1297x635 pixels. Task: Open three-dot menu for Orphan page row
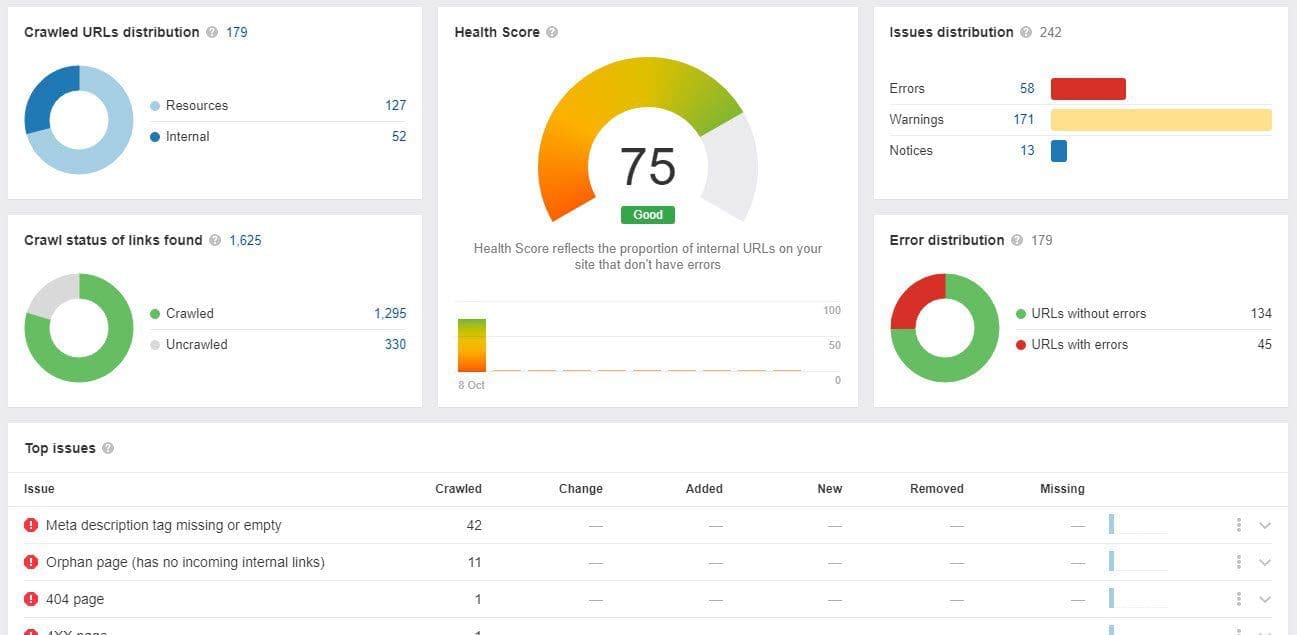pyautogui.click(x=1239, y=562)
